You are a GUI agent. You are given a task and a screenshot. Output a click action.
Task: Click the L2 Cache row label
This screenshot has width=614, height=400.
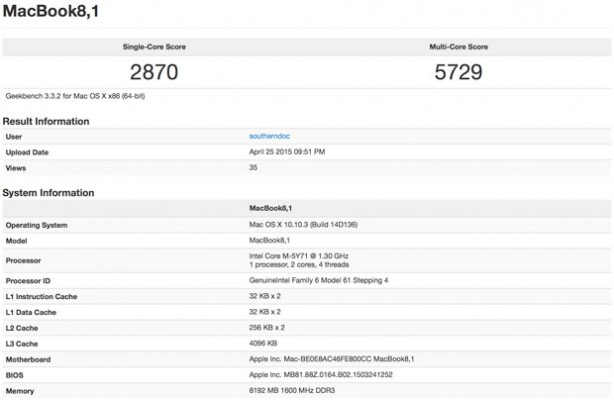[x=22, y=328]
